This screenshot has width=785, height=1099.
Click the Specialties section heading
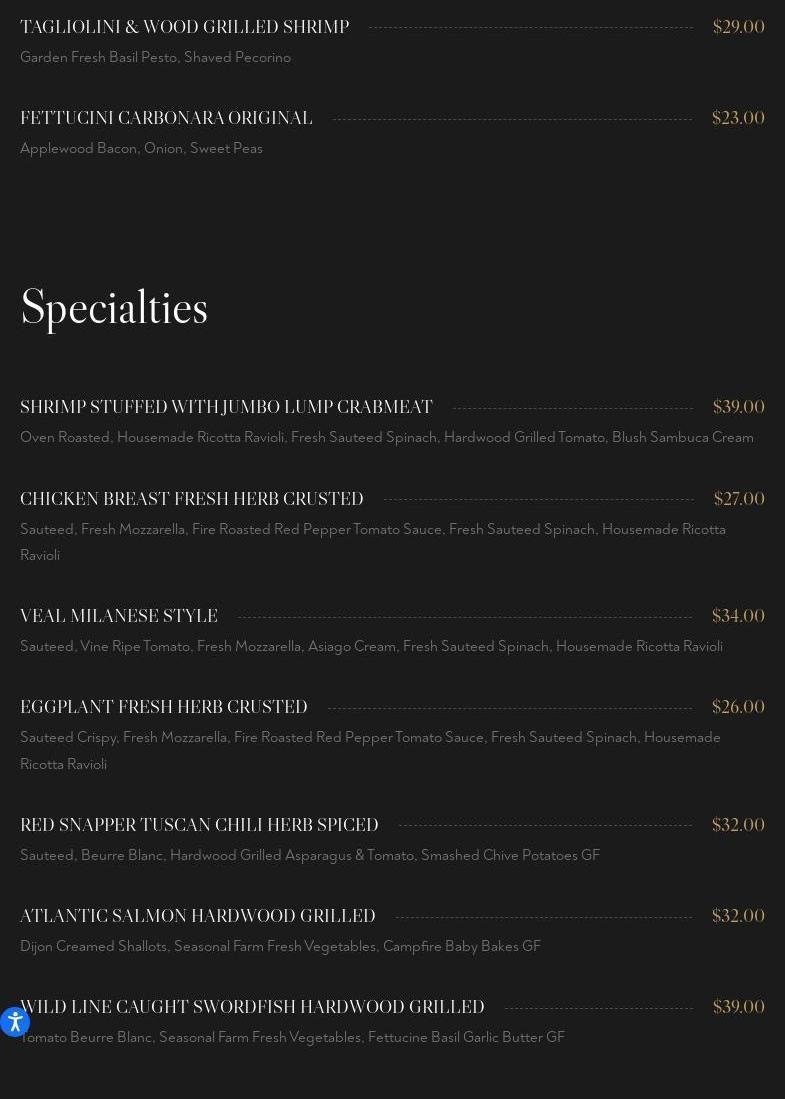[114, 308]
